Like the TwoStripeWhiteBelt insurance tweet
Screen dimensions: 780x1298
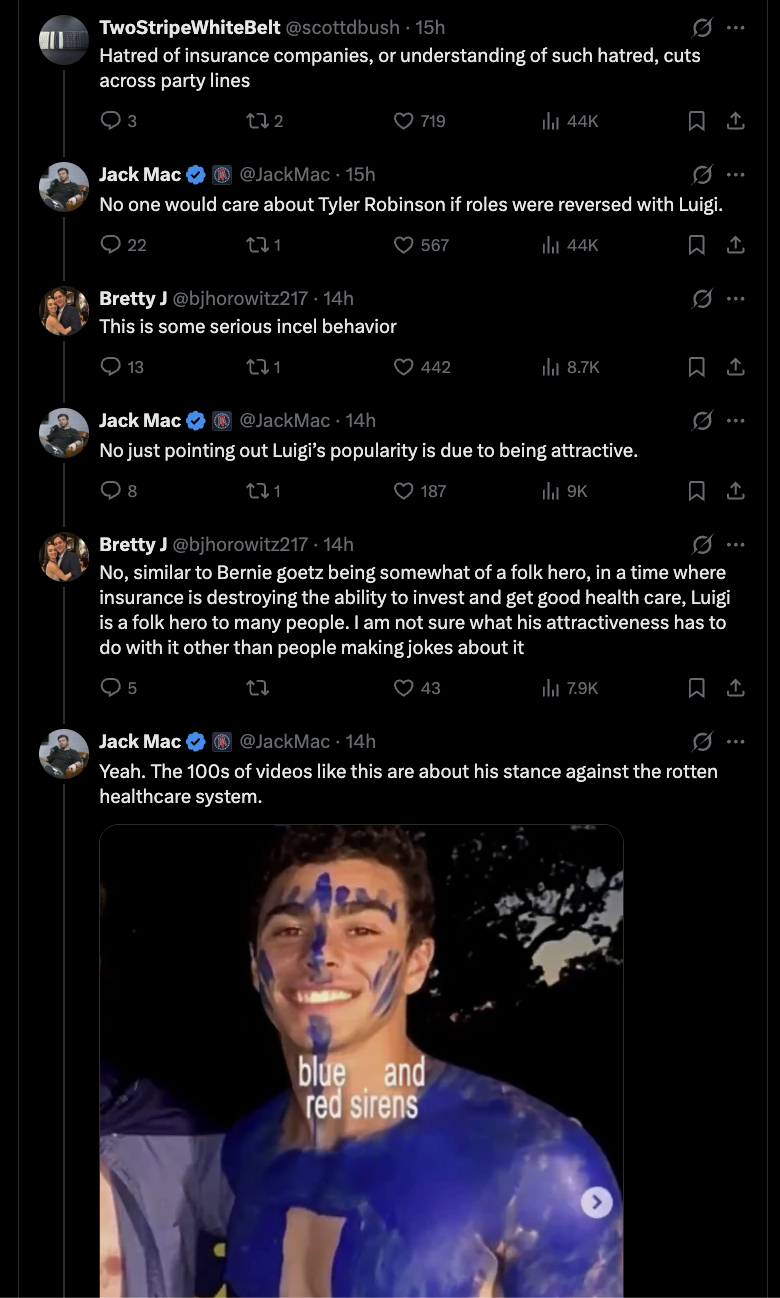tap(404, 121)
